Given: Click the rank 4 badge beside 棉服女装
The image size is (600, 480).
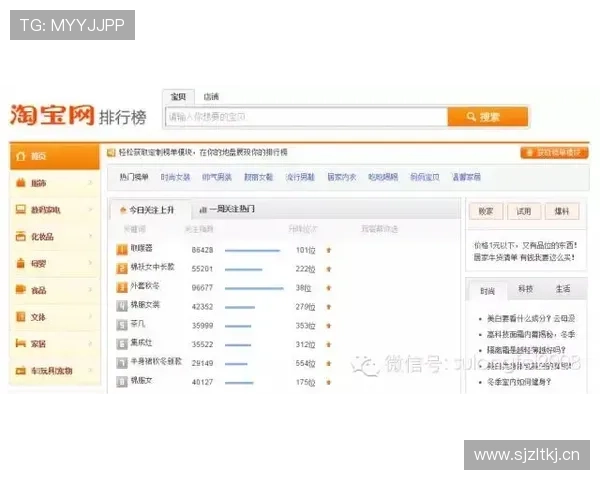Looking at the screenshot, I should pos(122,306).
